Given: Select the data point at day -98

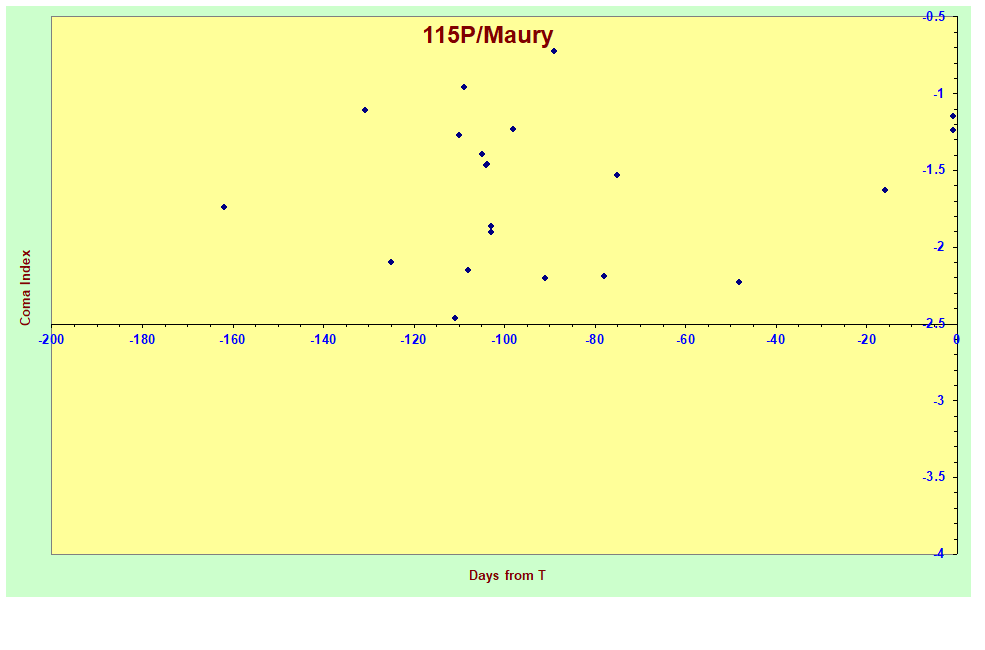Looking at the screenshot, I should coord(513,129).
